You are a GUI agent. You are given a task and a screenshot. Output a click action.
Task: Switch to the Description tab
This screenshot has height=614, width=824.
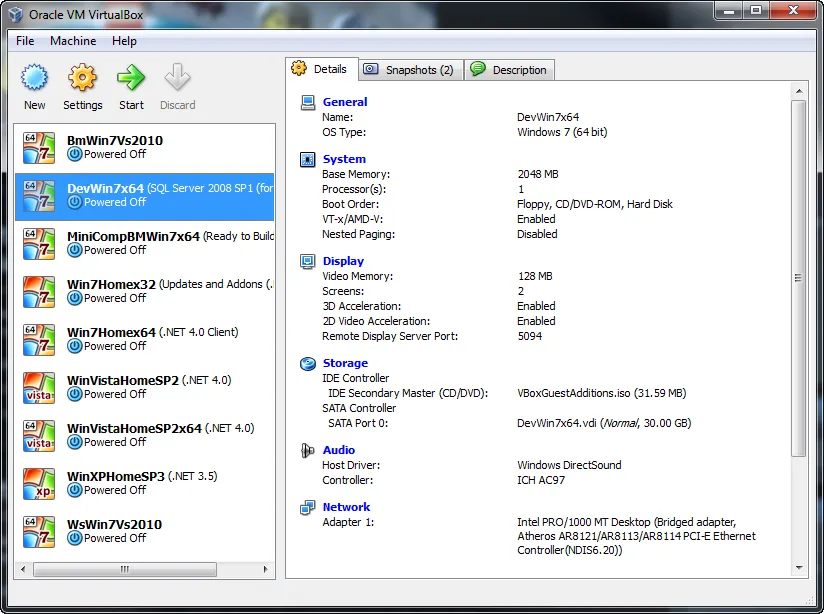(x=509, y=70)
